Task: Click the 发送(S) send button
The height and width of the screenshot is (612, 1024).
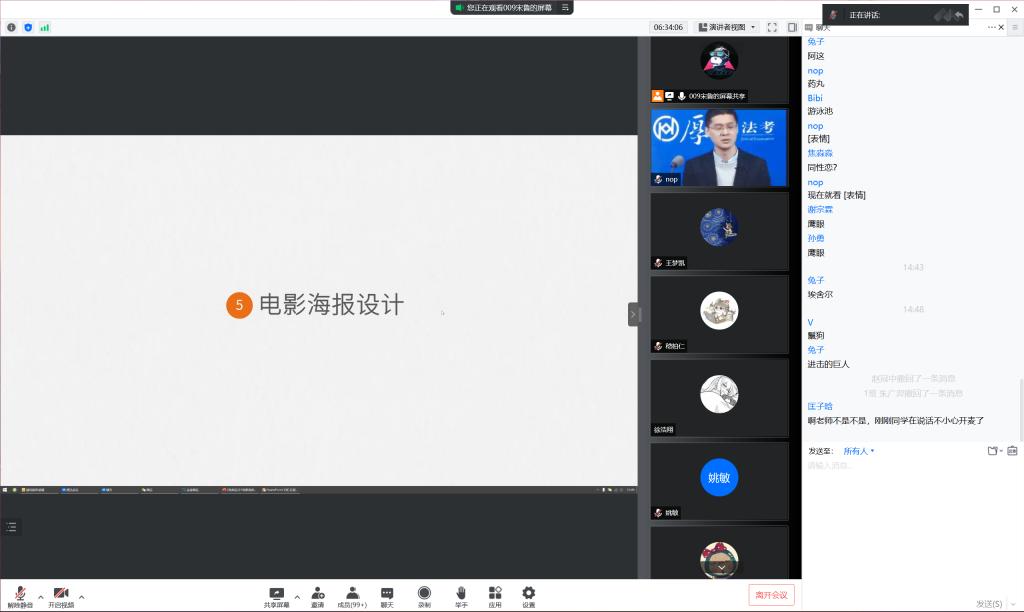Action: pos(991,603)
